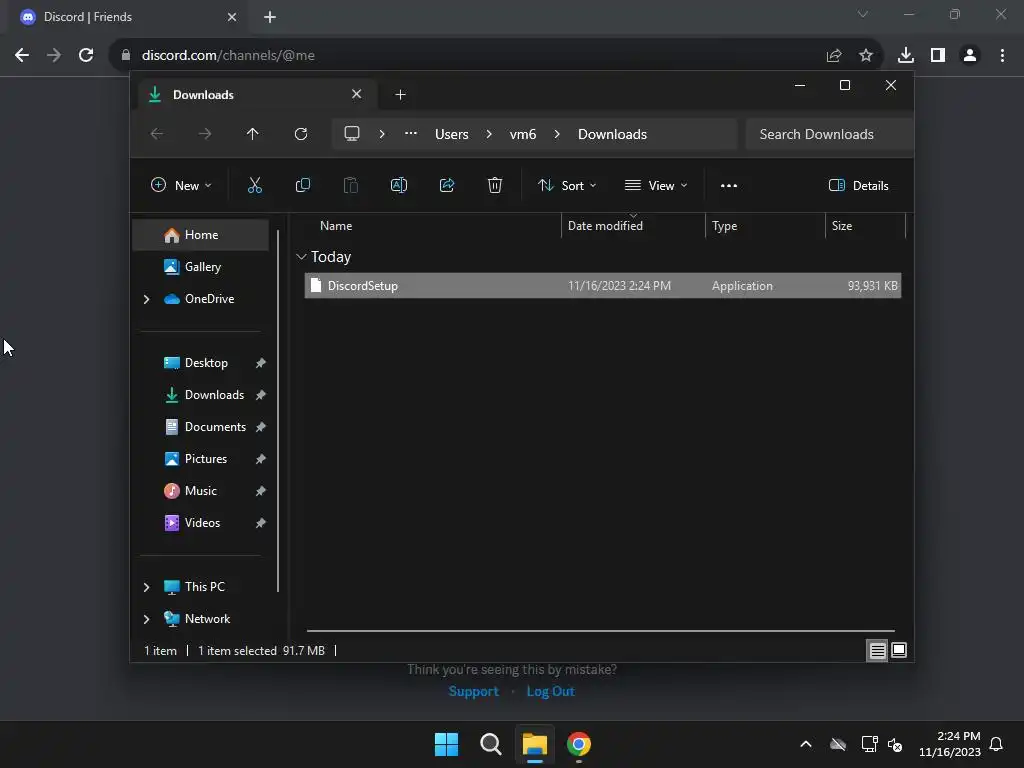Sort by Date modified column header
1024x768 pixels.
[x=605, y=226]
